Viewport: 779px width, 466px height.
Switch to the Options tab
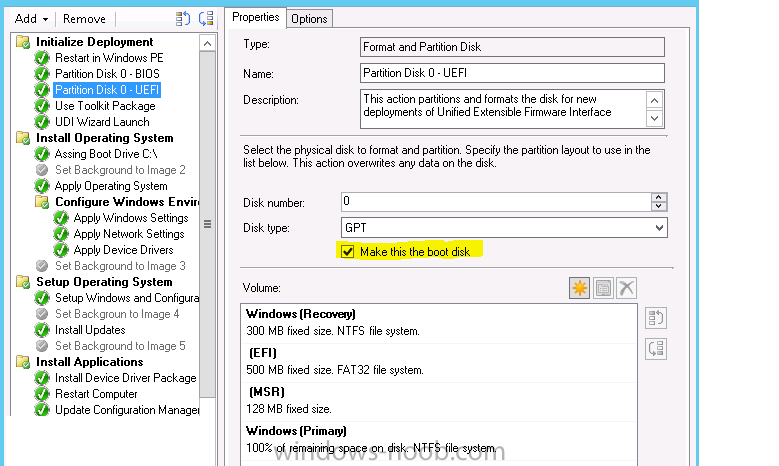(309, 19)
